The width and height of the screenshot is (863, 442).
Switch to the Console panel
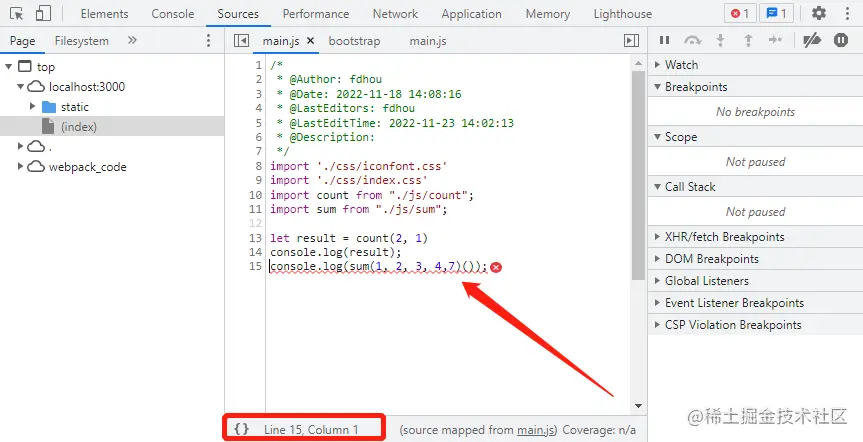[173, 14]
